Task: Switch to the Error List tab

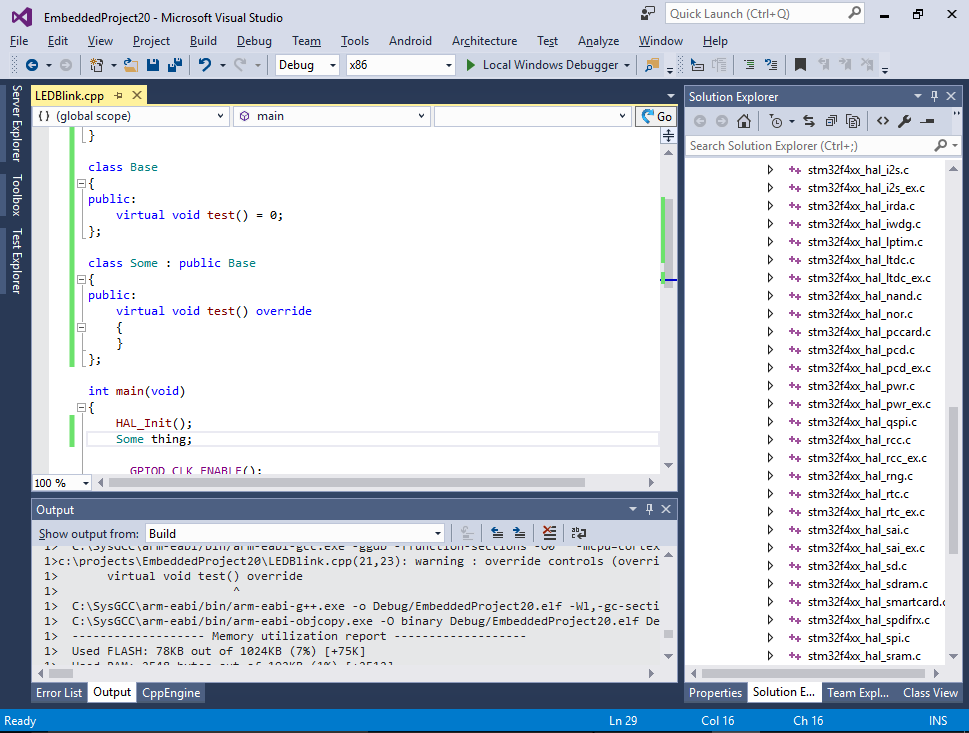Action: 59,693
